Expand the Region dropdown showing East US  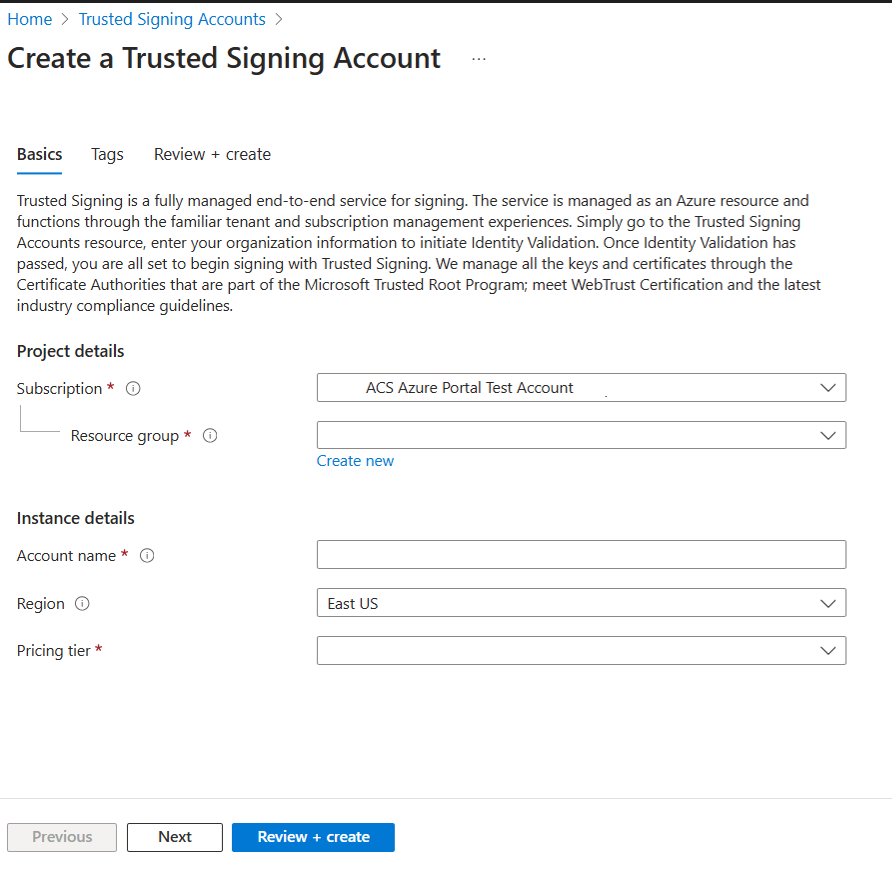(x=581, y=603)
